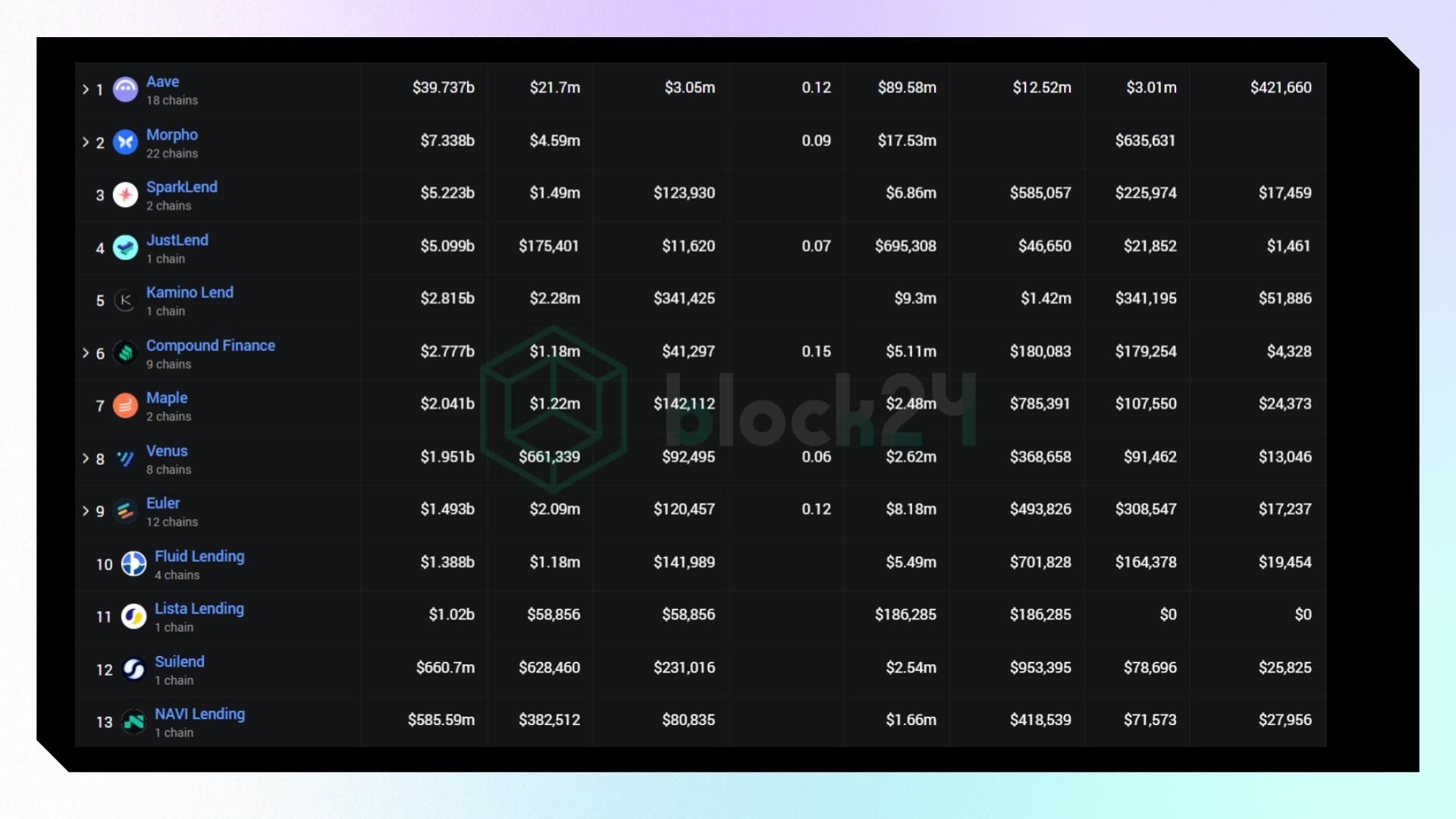Open the Venus protocol link
The width and height of the screenshot is (1456, 819).
click(x=167, y=451)
